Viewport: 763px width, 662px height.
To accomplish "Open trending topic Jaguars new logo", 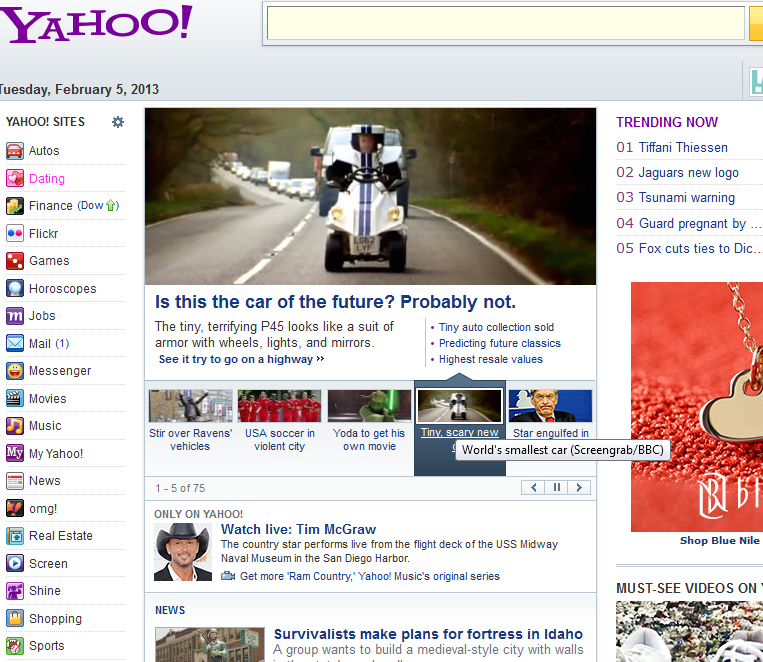I will (x=689, y=173).
